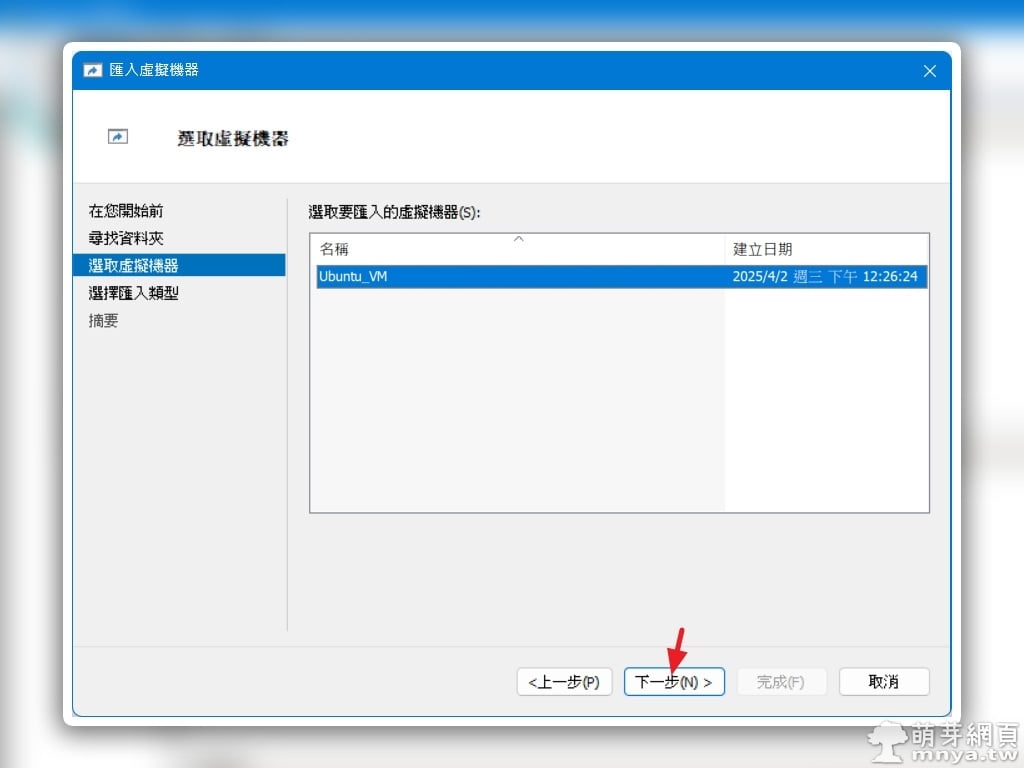Click the wizard page icon beside 選取虛擬機器 heading
Screen dimensions: 1024x768
pyautogui.click(x=118, y=137)
